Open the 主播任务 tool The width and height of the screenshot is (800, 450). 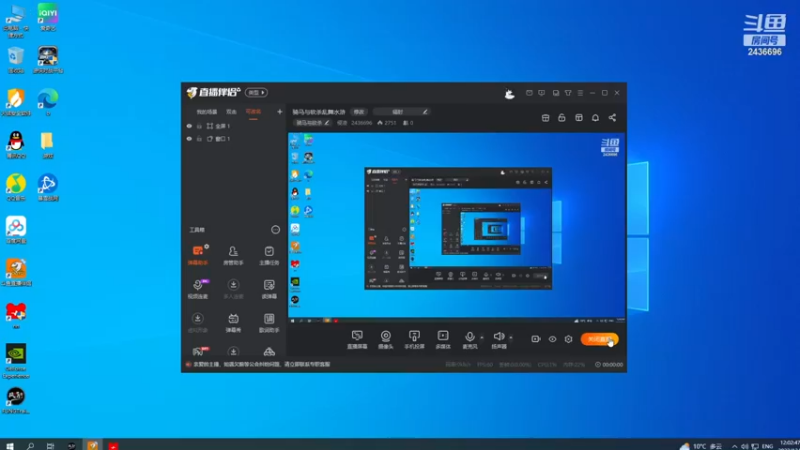[269, 255]
